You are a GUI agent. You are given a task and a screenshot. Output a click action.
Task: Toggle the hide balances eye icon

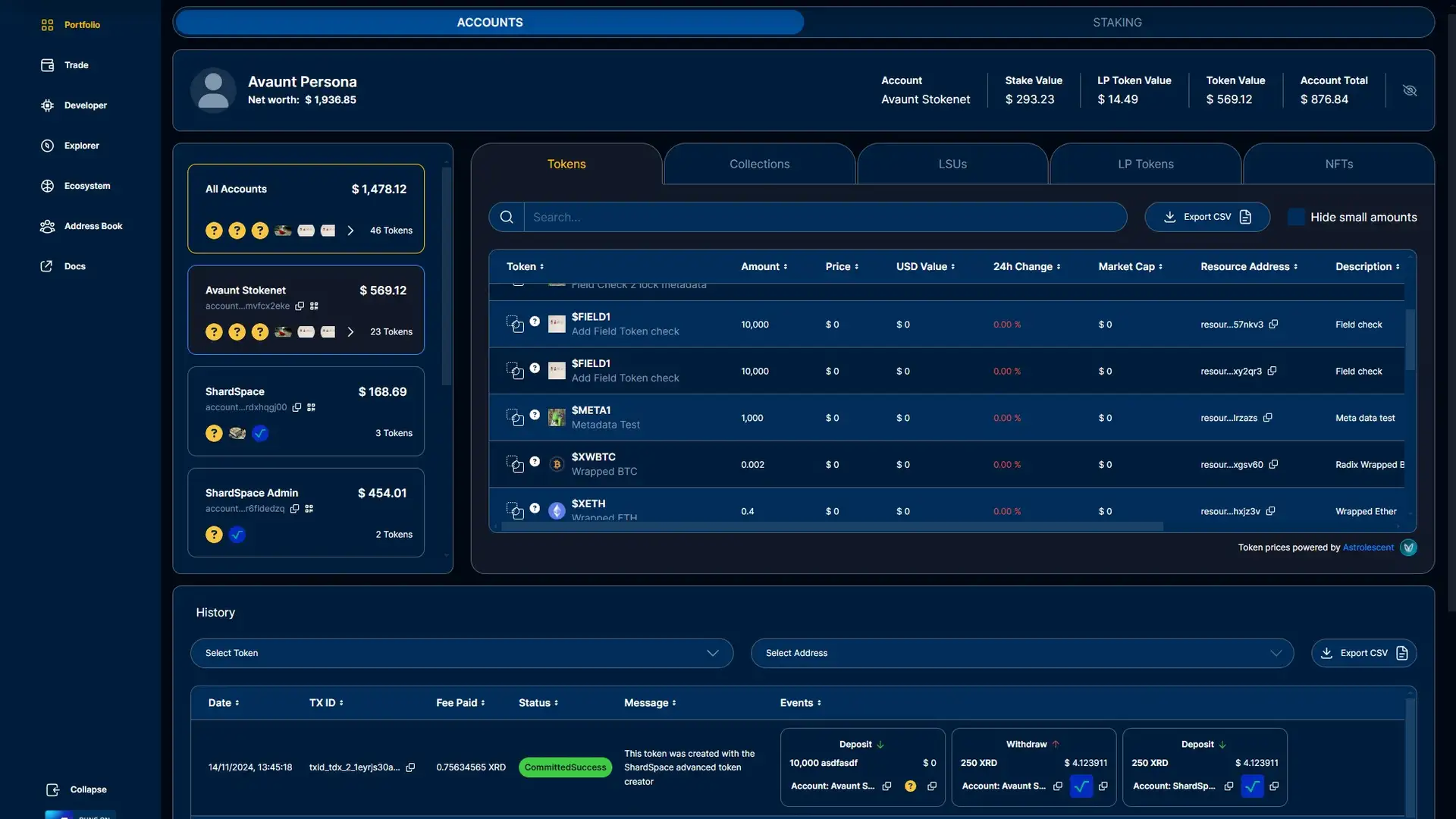point(1410,90)
